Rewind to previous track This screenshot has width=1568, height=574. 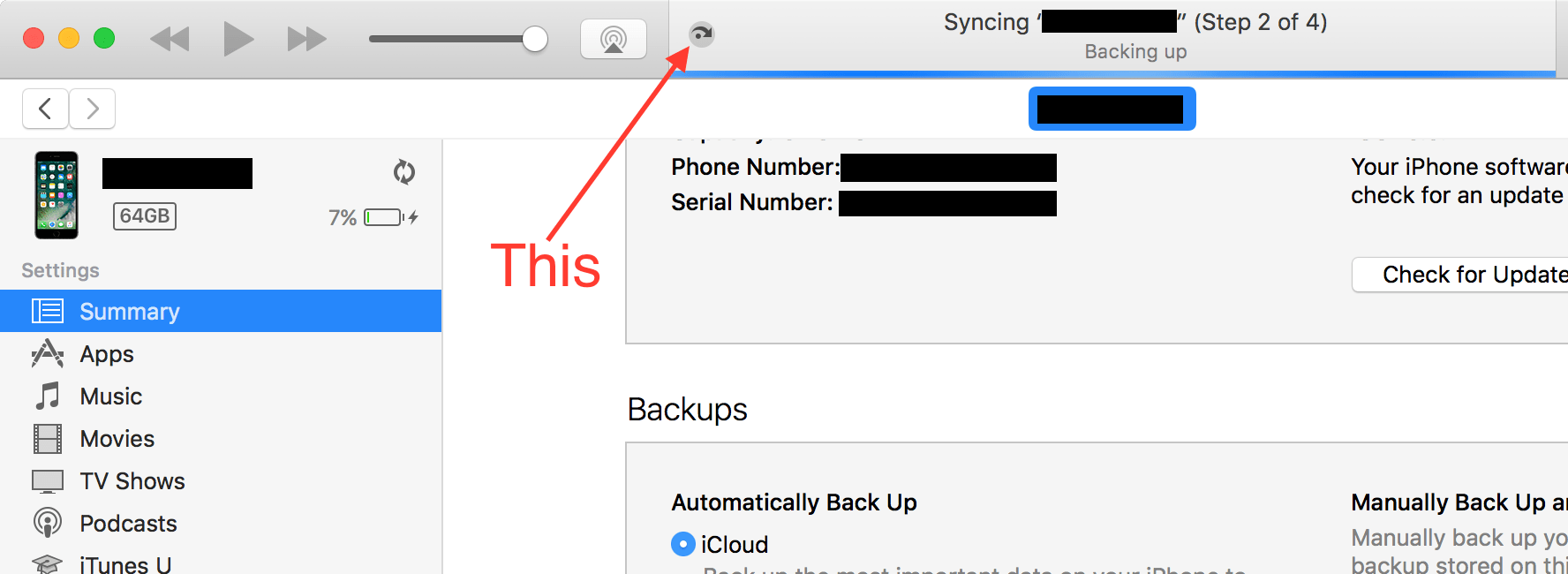170,39
